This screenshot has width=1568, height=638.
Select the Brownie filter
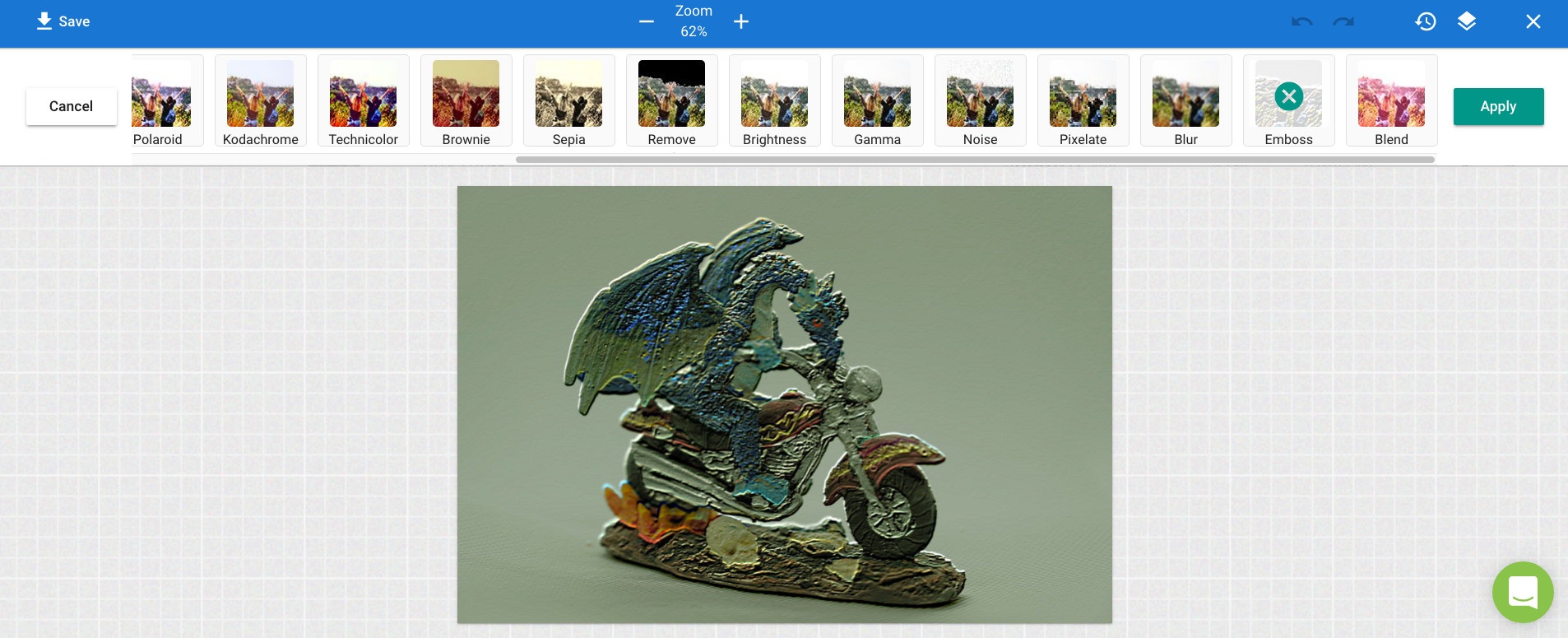(x=466, y=100)
